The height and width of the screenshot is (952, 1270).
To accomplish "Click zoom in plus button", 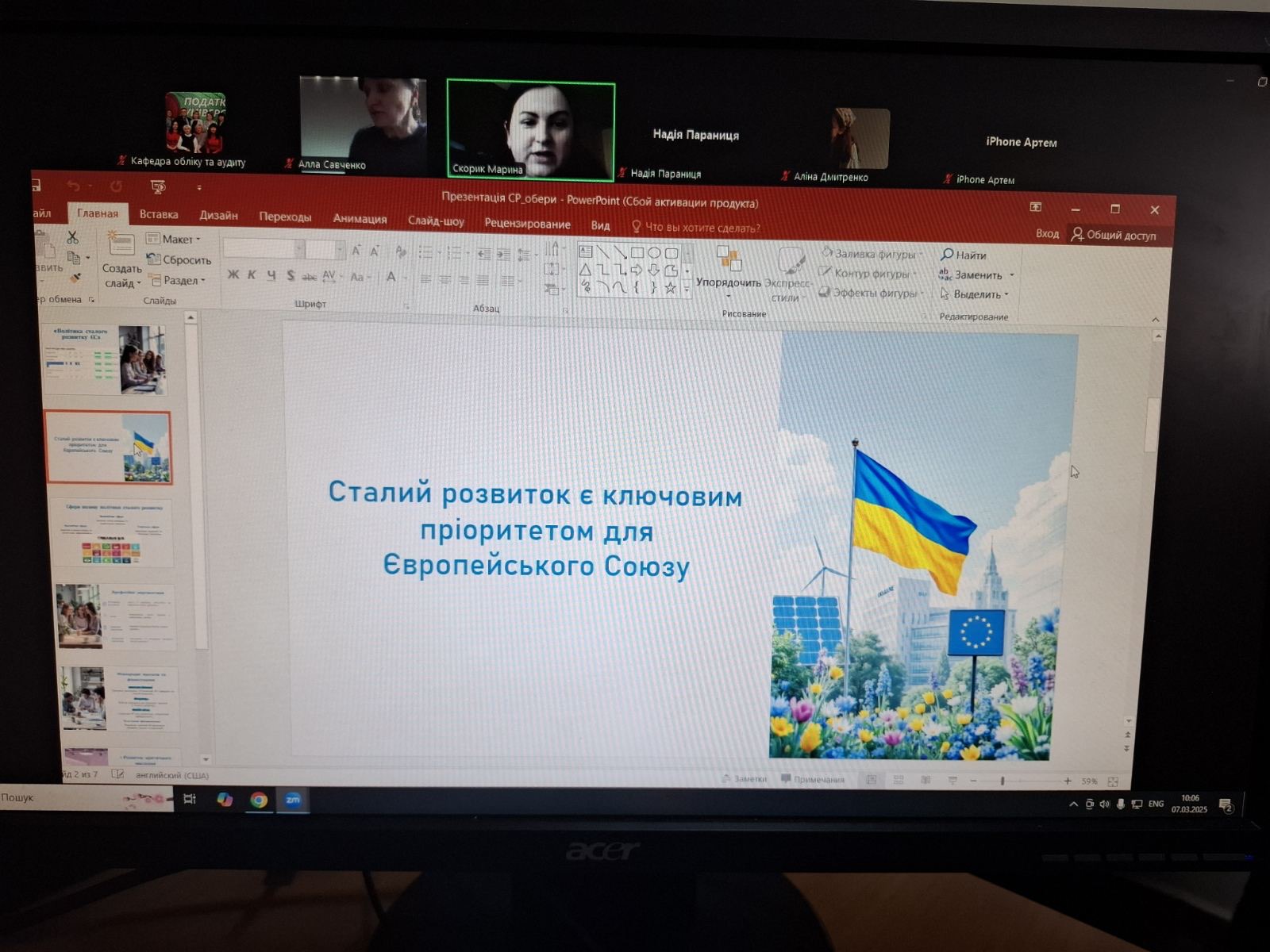I will tap(1068, 781).
